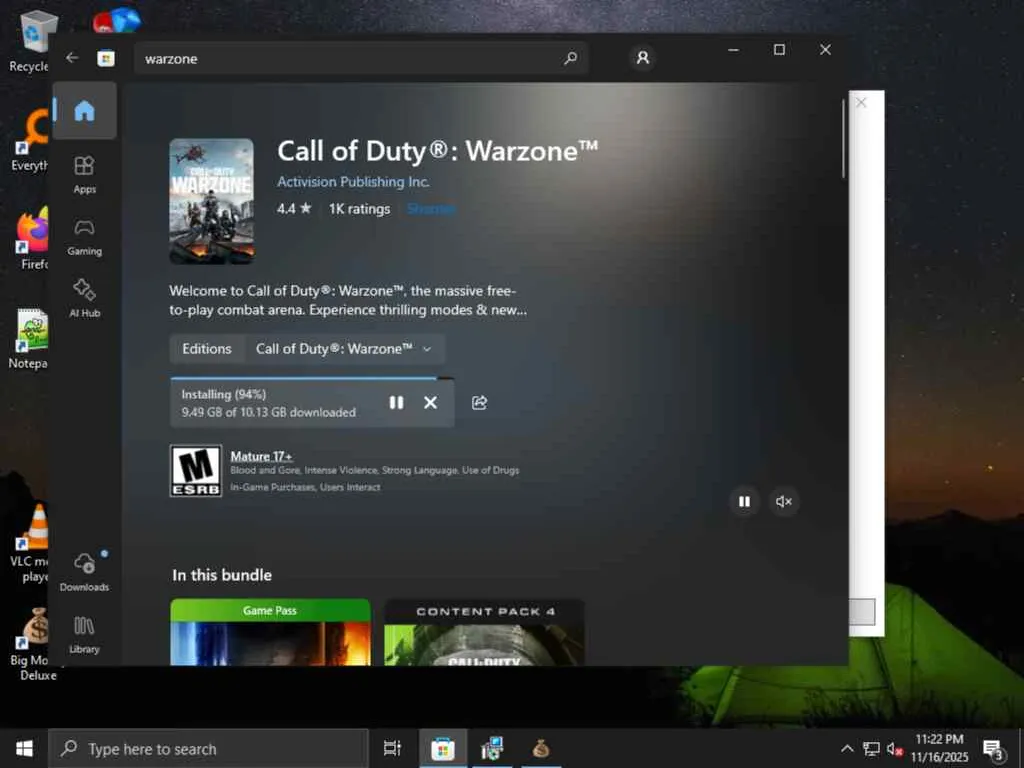Screen dimensions: 1024x768
Task: Share the Warzone store page
Action: [x=479, y=402]
